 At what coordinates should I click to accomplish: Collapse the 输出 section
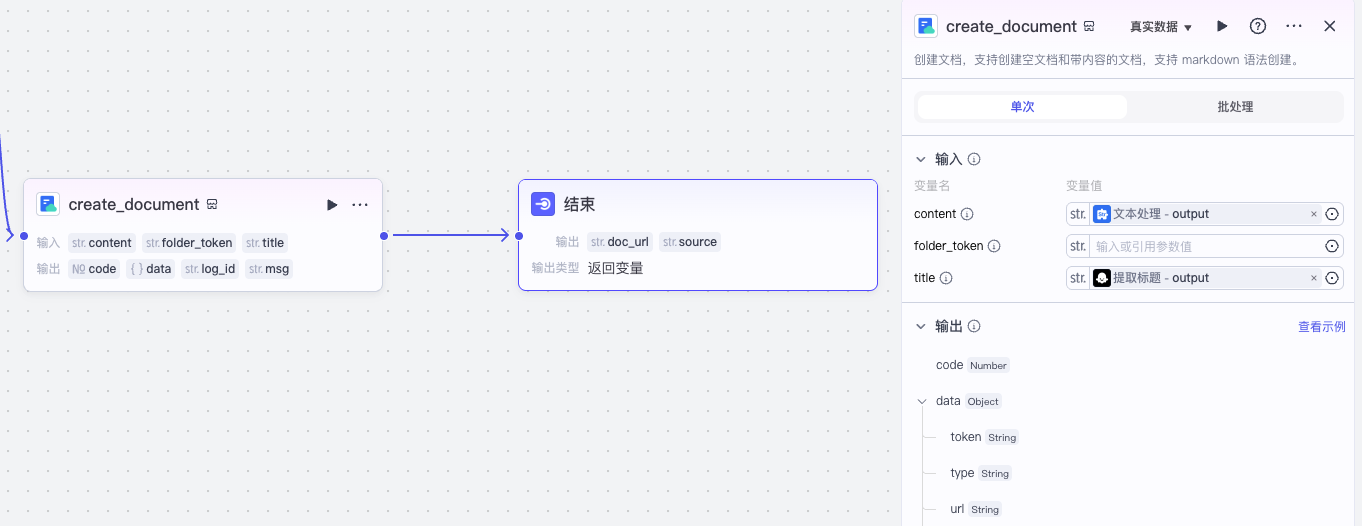pos(921,326)
